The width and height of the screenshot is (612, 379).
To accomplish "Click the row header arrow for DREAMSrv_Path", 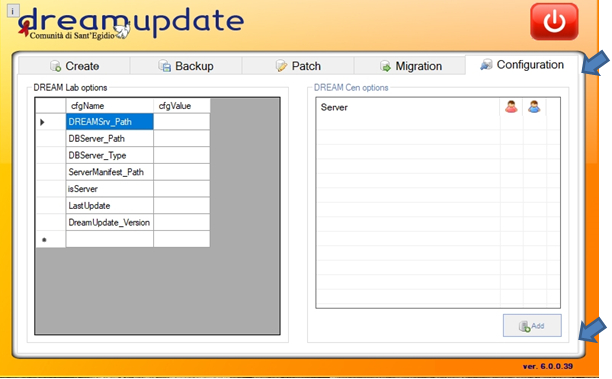I will click(50, 122).
